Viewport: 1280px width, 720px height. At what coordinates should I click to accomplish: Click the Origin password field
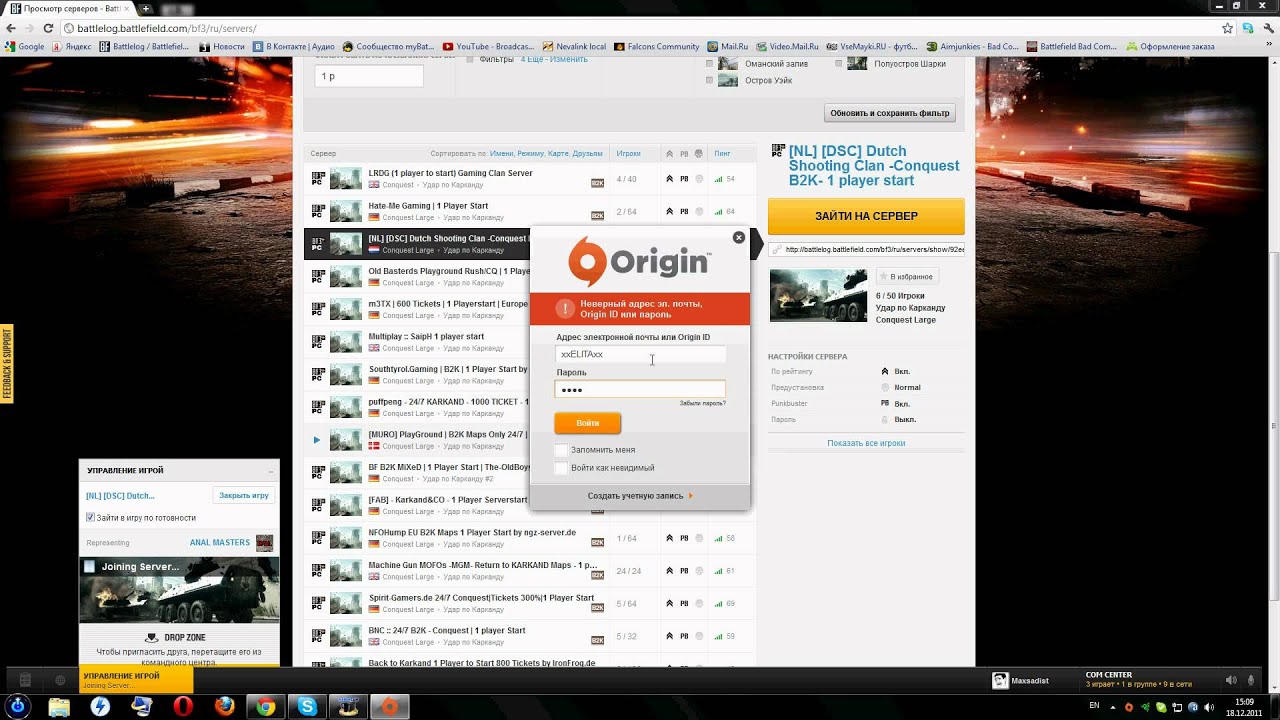640,390
